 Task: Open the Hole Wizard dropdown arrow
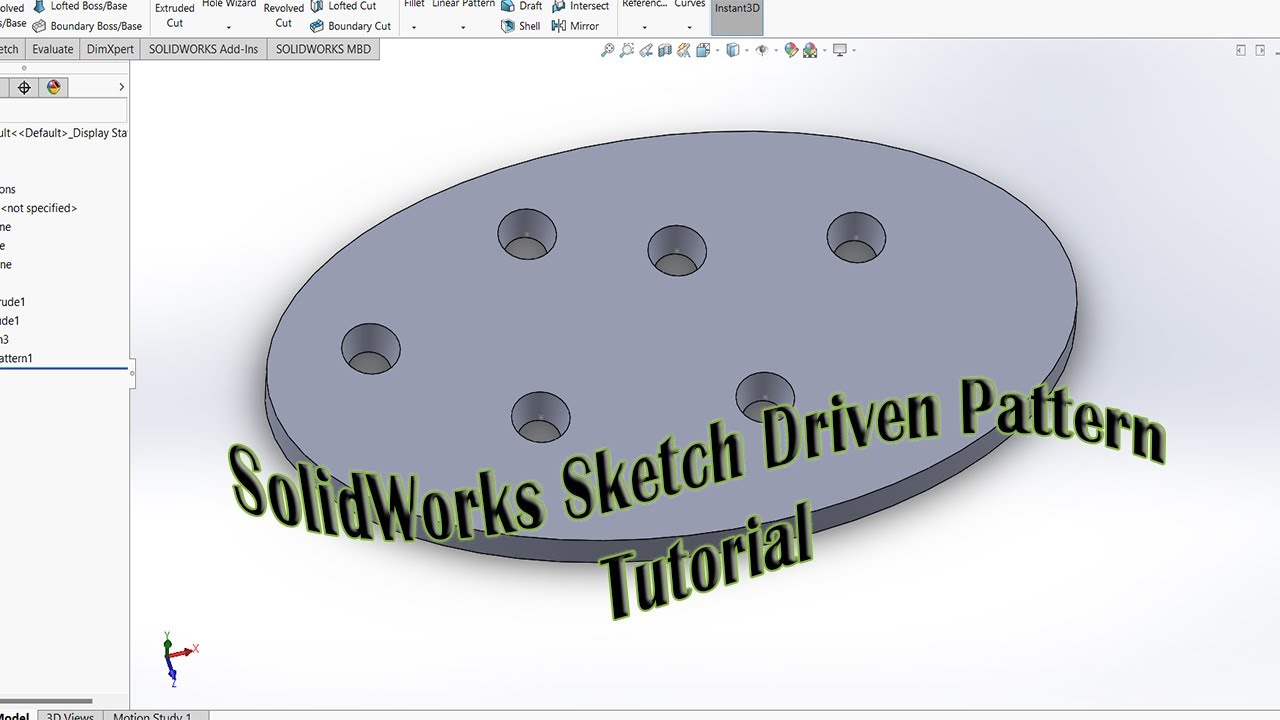[x=229, y=27]
